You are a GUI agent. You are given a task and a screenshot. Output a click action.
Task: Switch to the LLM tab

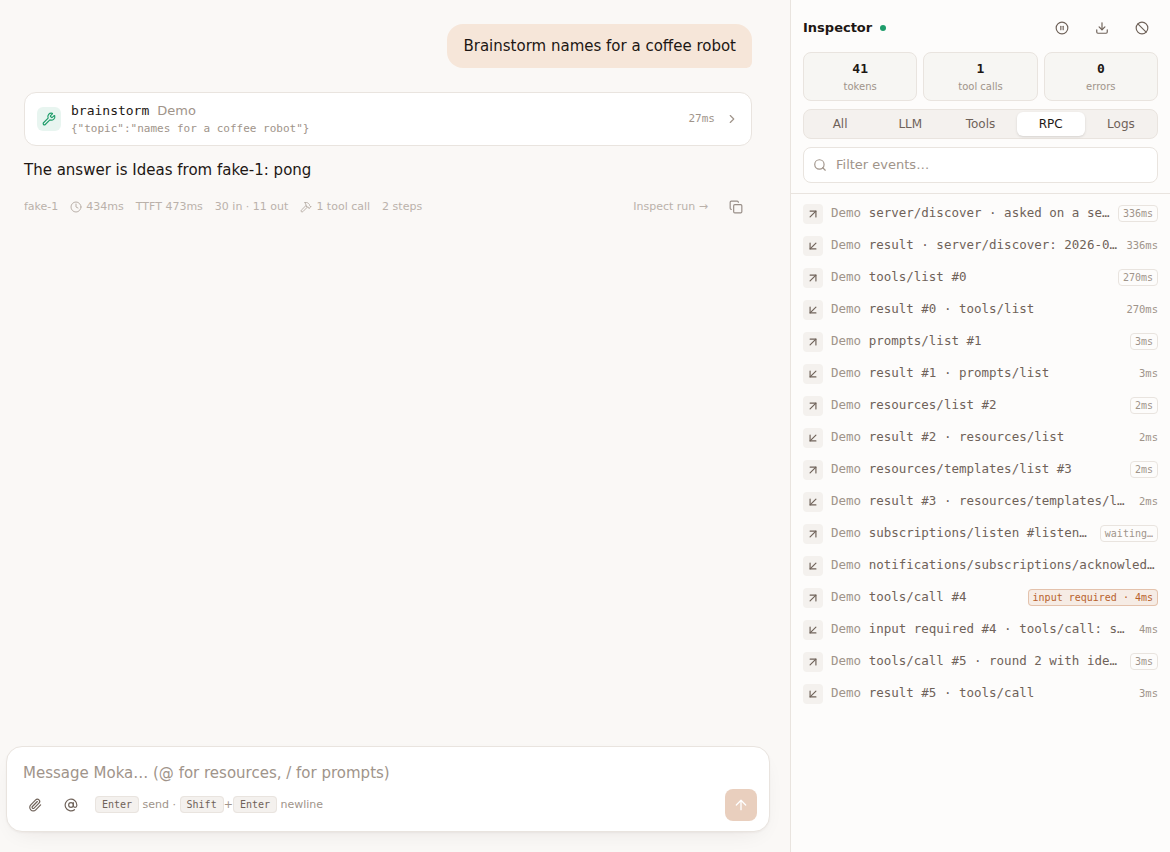pyautogui.click(x=910, y=124)
